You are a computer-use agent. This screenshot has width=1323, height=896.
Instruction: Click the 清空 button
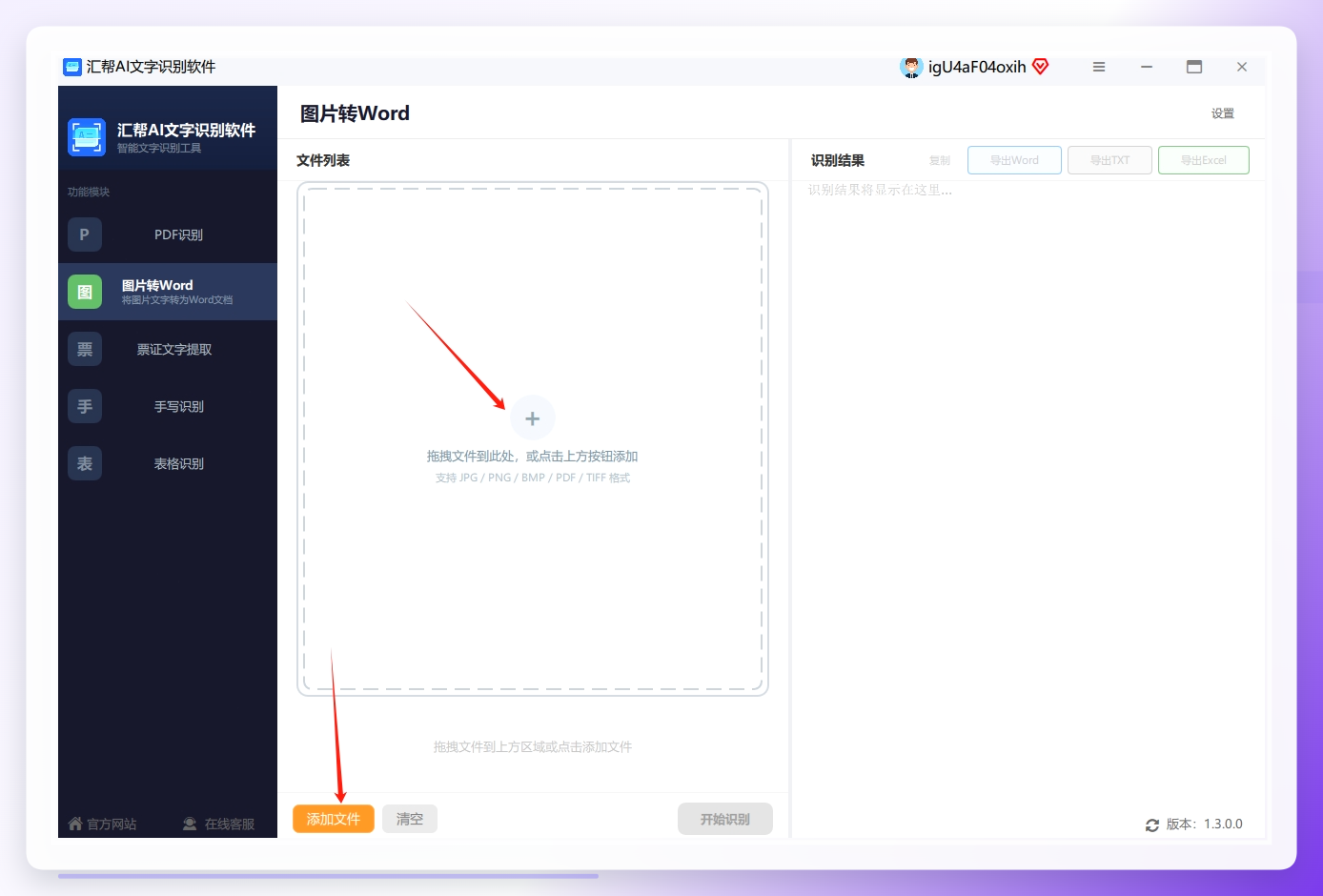tap(410, 819)
